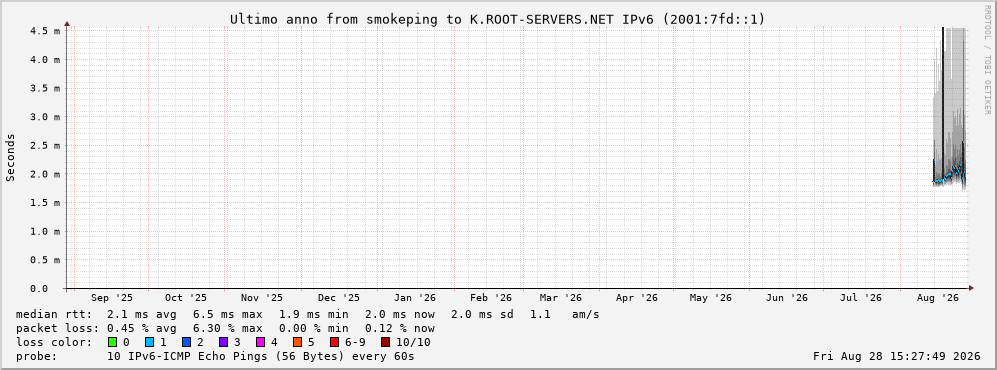The height and width of the screenshot is (370, 997).
Task: Click the magenta loss color 4 swatch
Action: pyautogui.click(x=261, y=342)
